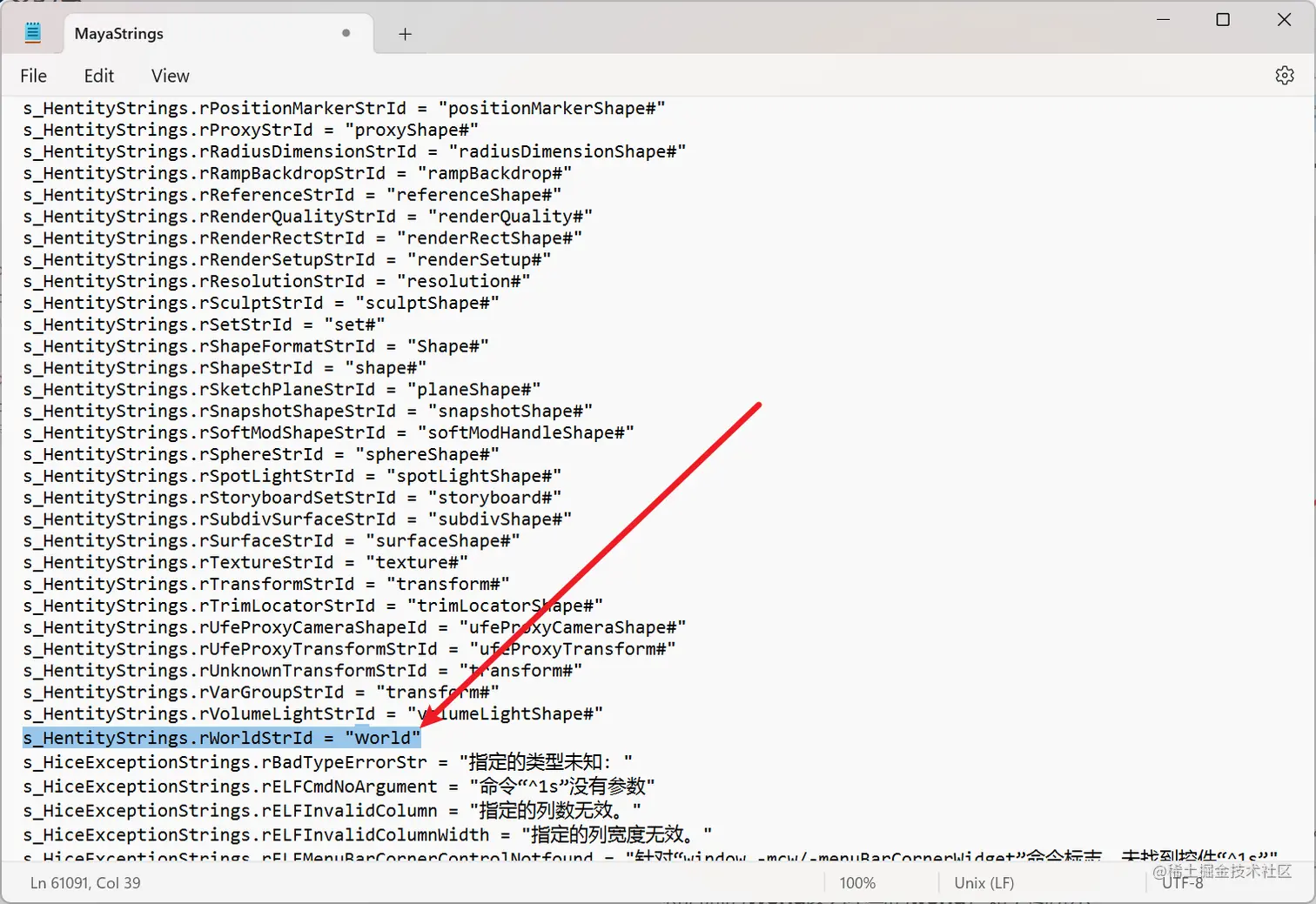Close the Notepad window
1316x904 pixels.
(x=1284, y=19)
